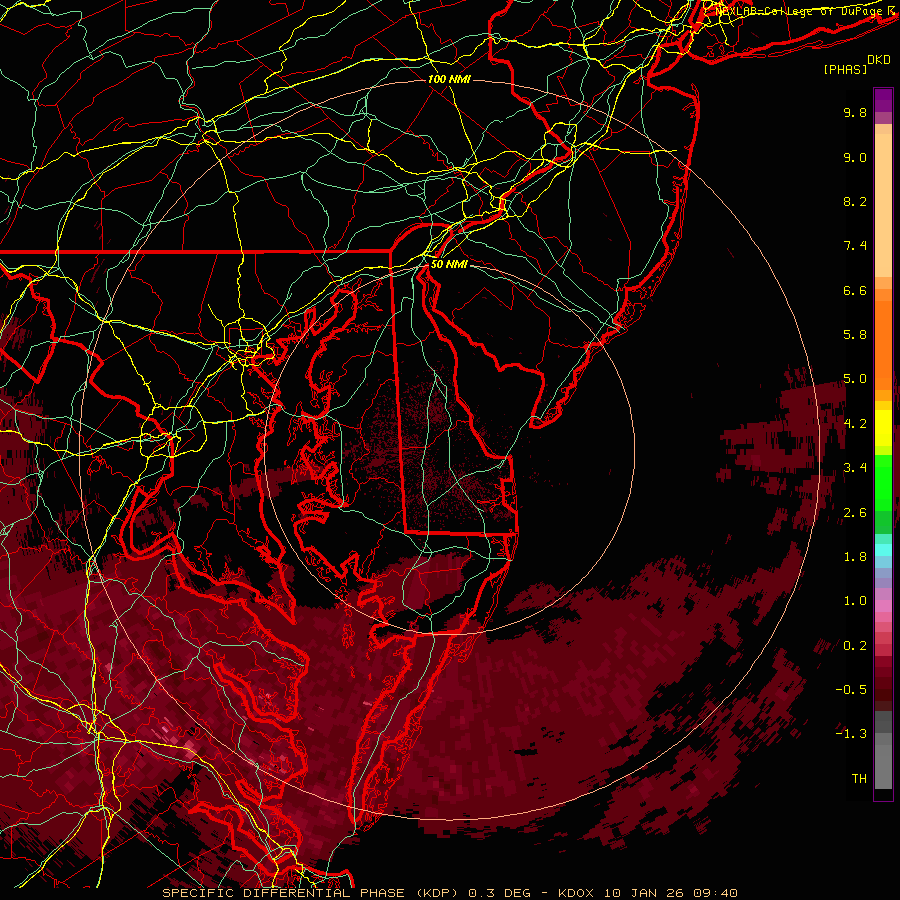Select the -0.5 value on the scale
The image size is (900, 900).
pos(851,690)
